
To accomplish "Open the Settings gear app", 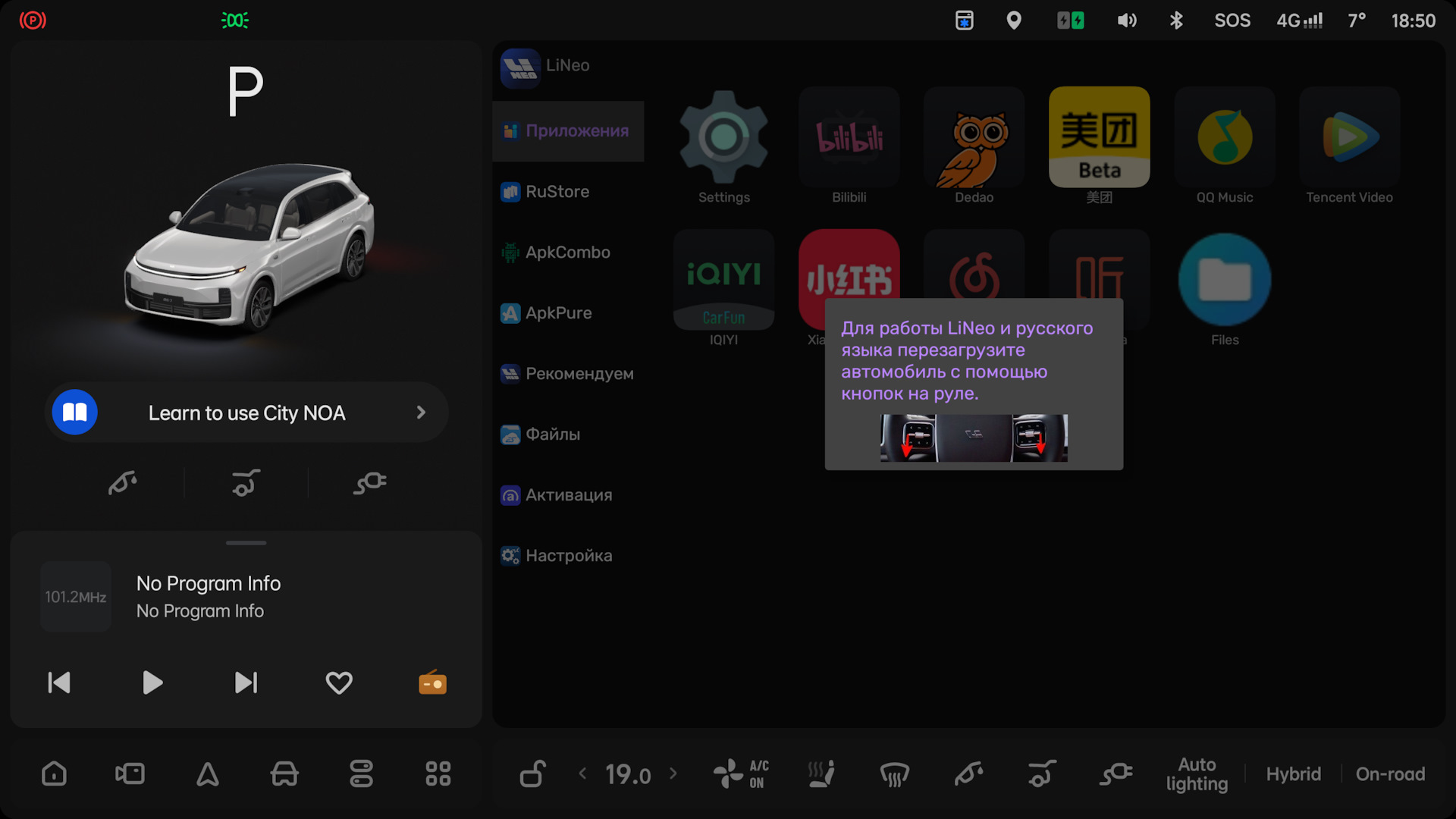I will click(x=723, y=138).
